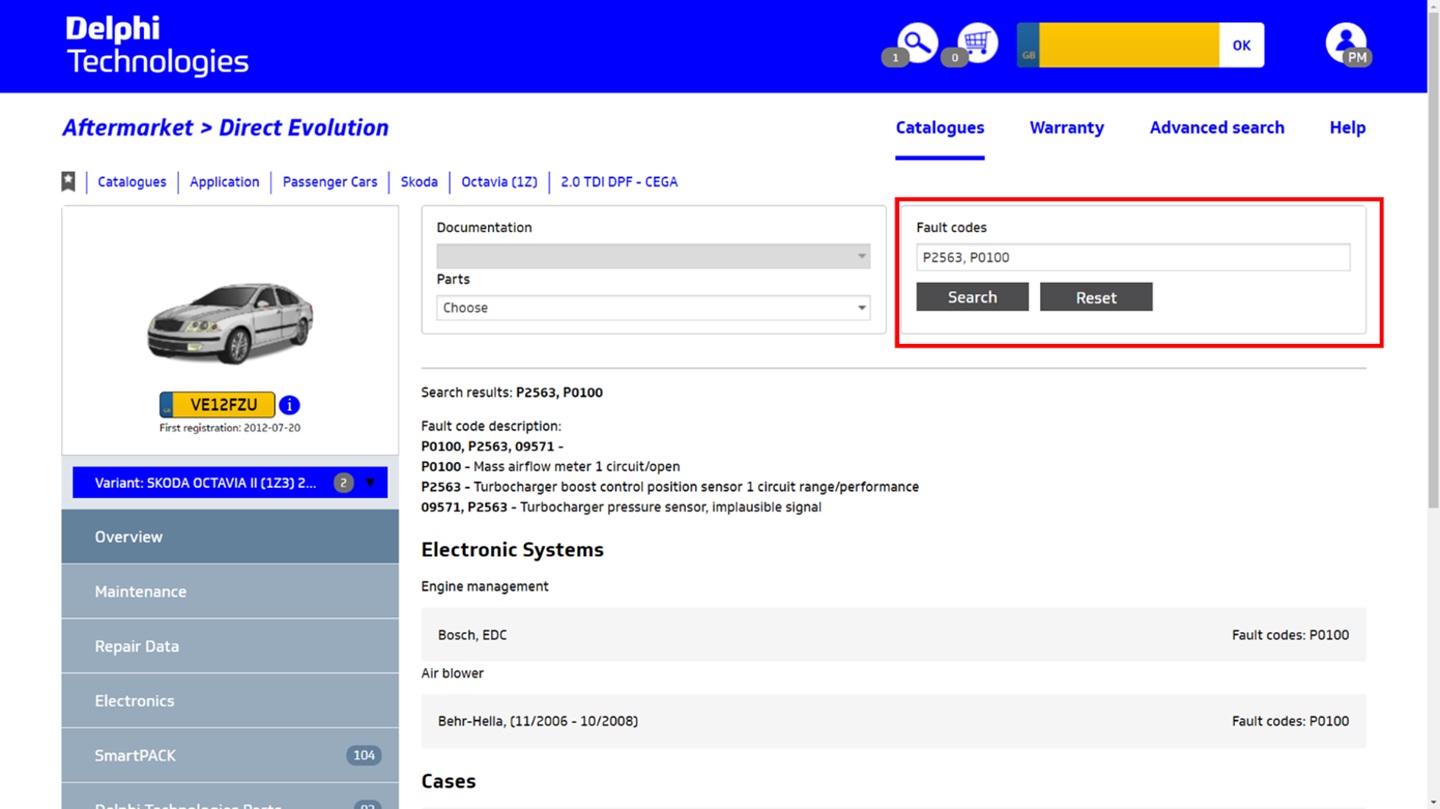1440x809 pixels.
Task: Open the disabled Documentation dropdown
Action: point(653,257)
